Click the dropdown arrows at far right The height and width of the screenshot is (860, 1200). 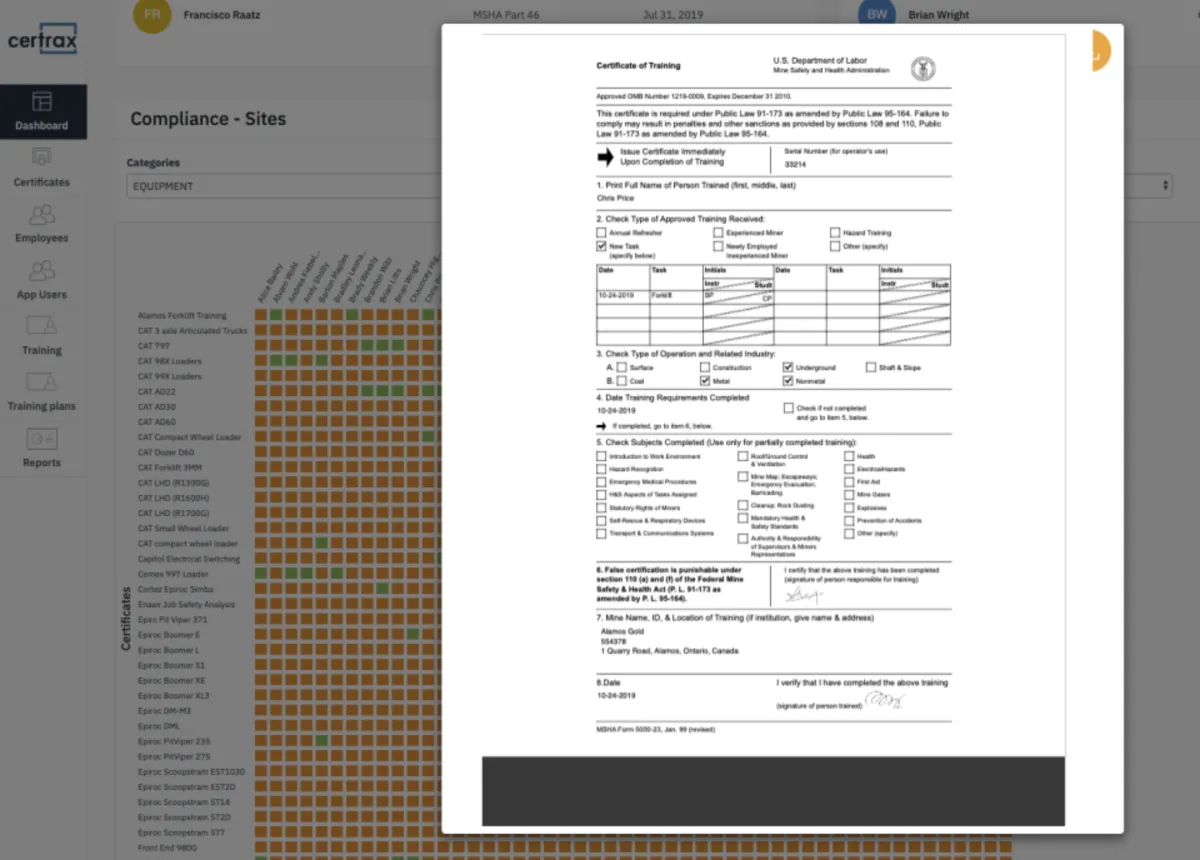coord(1165,186)
